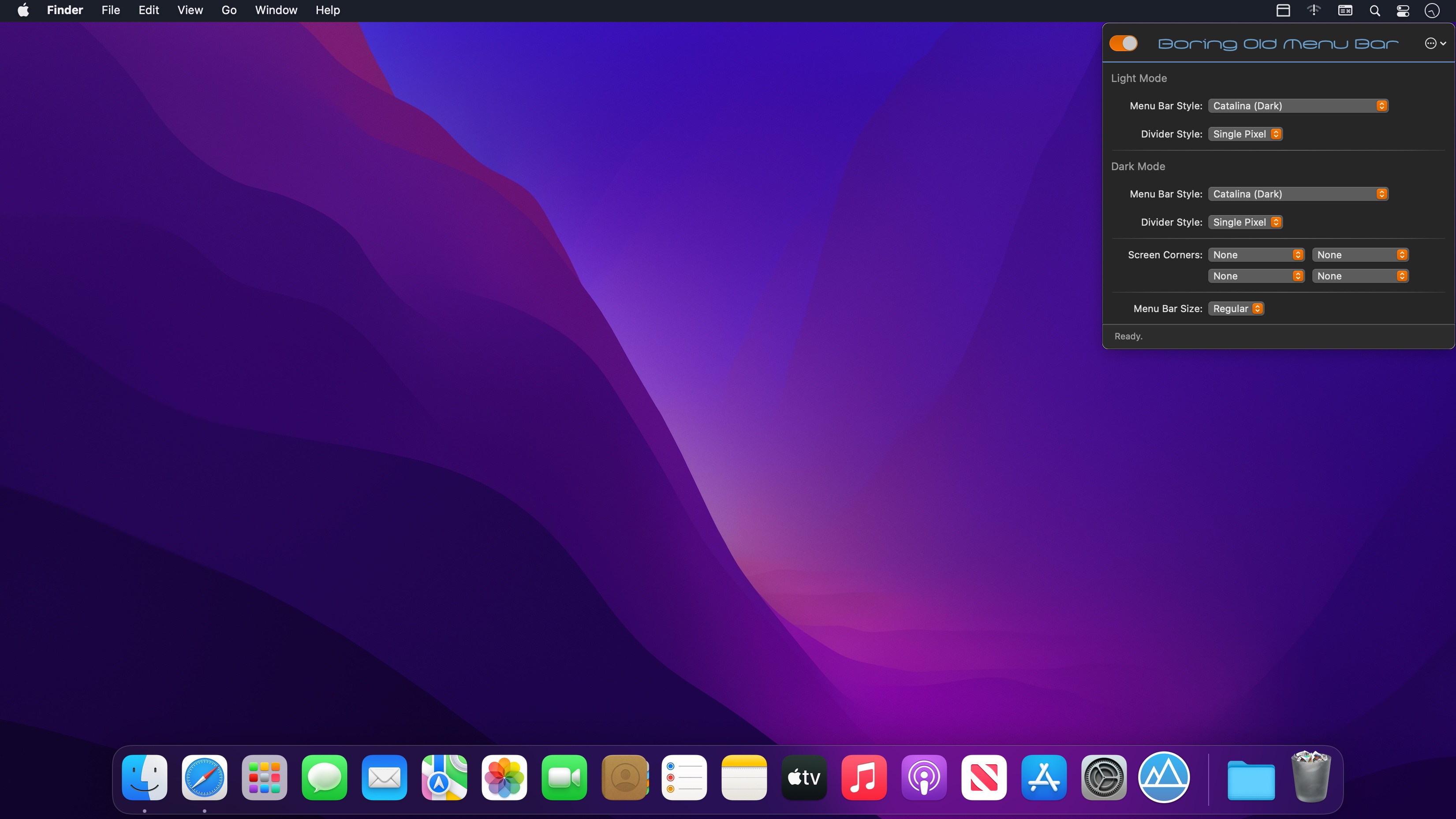Launch Mail from the Dock

point(385,777)
